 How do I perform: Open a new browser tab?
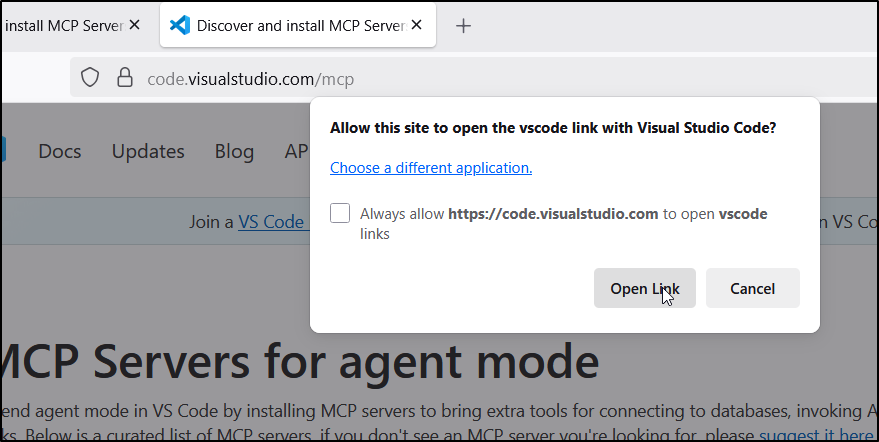tap(463, 26)
